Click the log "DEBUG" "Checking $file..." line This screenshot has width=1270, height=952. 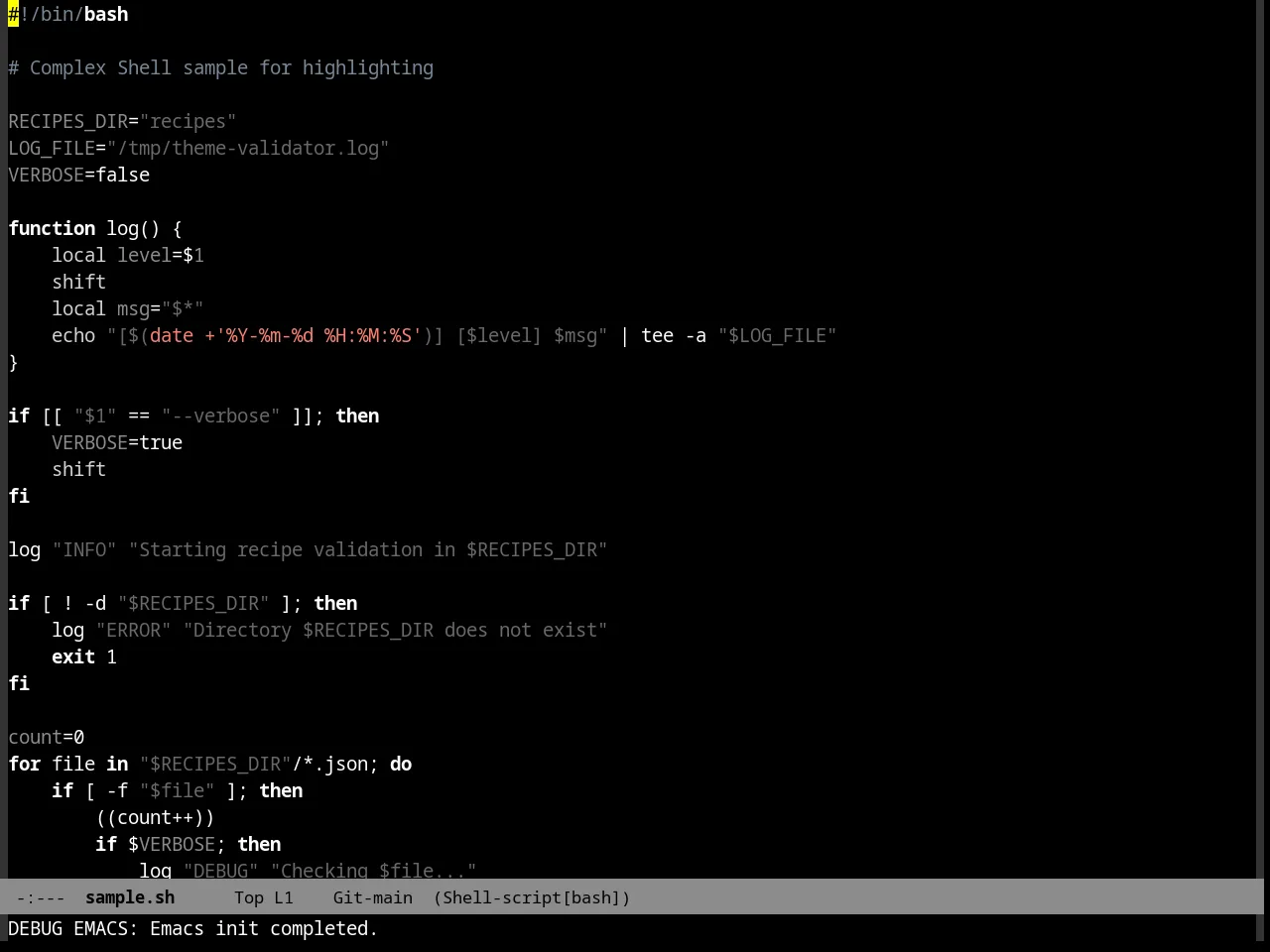[308, 869]
